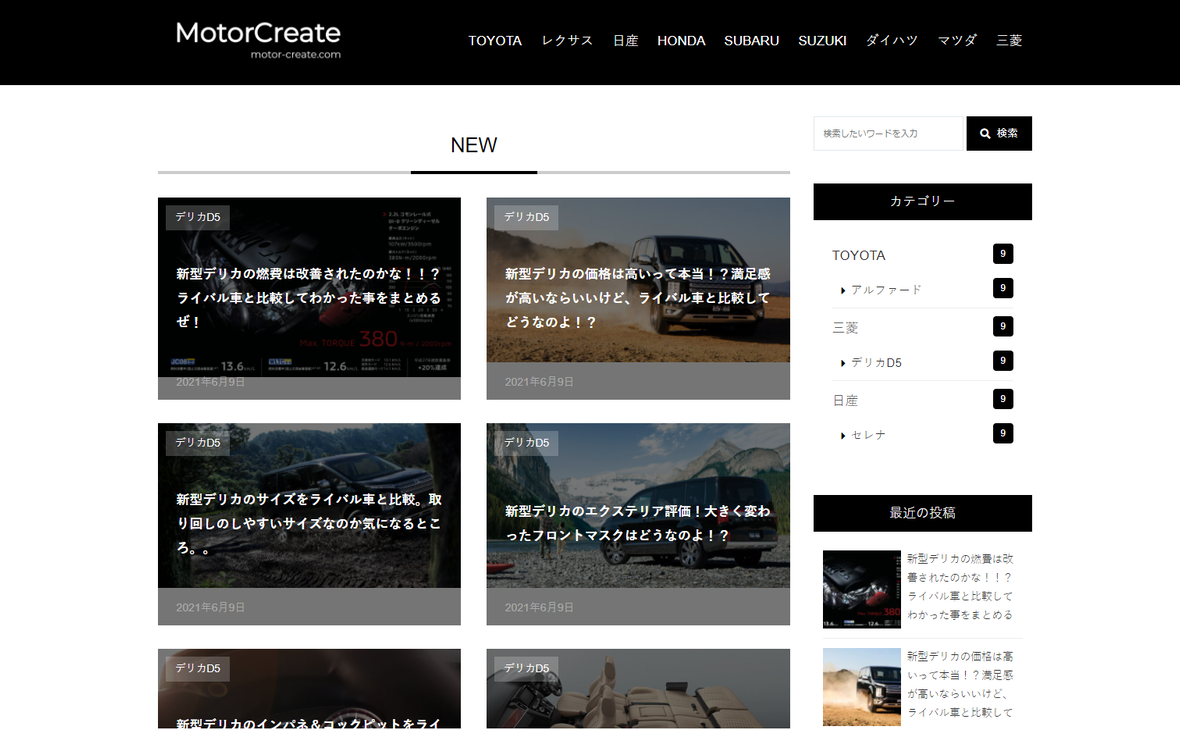Open the セレナ subcategory link
This screenshot has height=730, width=1180.
coord(868,435)
